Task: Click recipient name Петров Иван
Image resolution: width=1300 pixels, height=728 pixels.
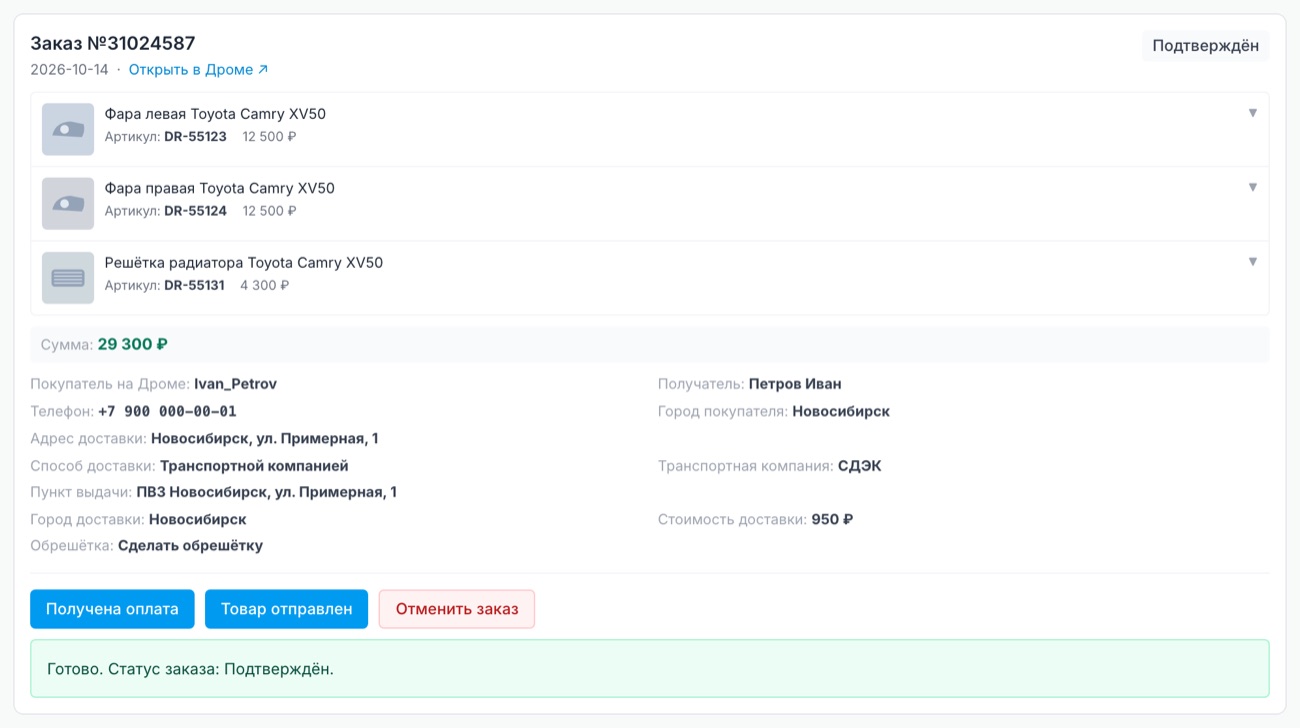Action: (795, 384)
